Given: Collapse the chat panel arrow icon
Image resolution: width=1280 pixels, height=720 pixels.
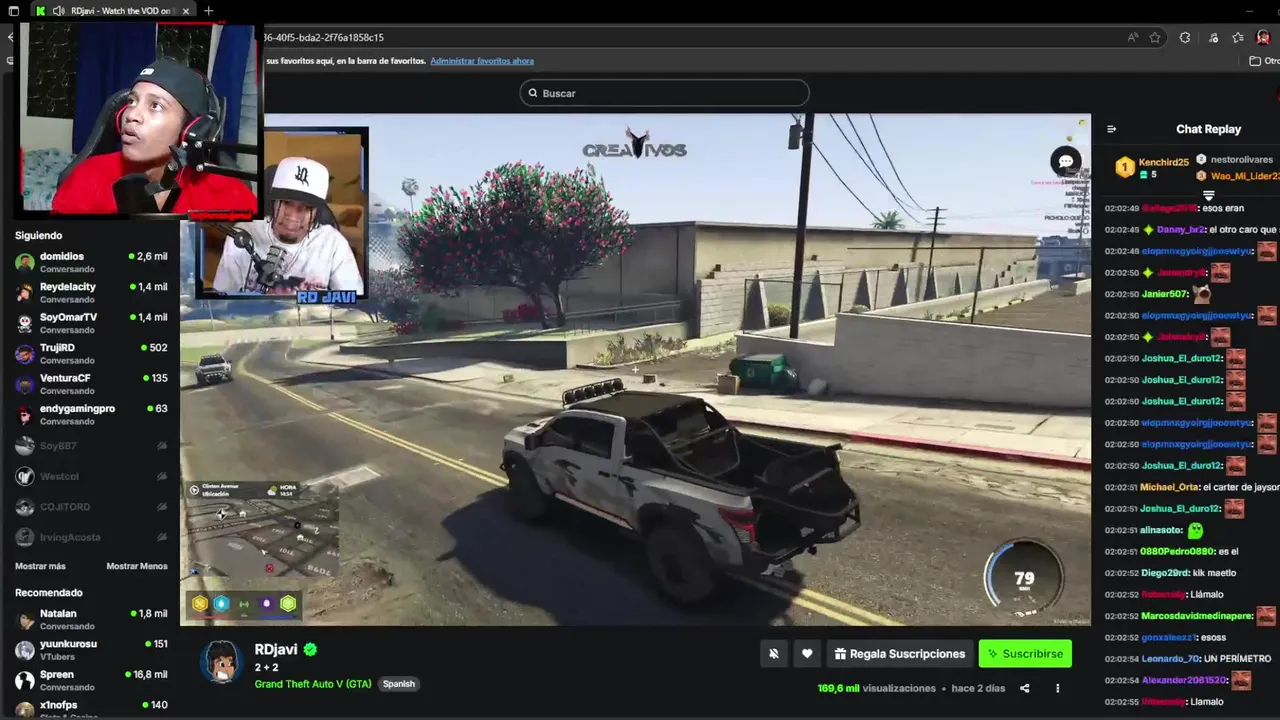Looking at the screenshot, I should [1111, 129].
